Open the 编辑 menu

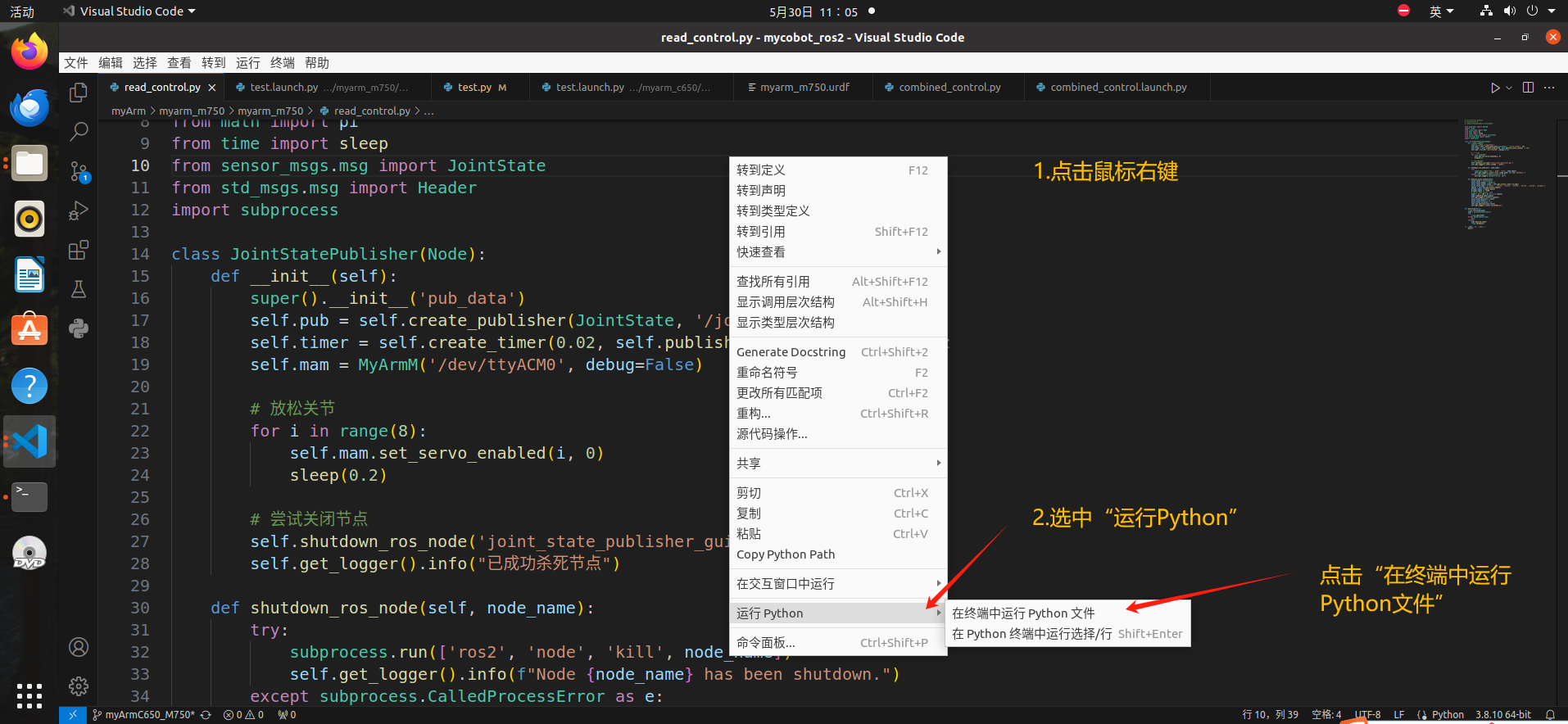pos(111,63)
